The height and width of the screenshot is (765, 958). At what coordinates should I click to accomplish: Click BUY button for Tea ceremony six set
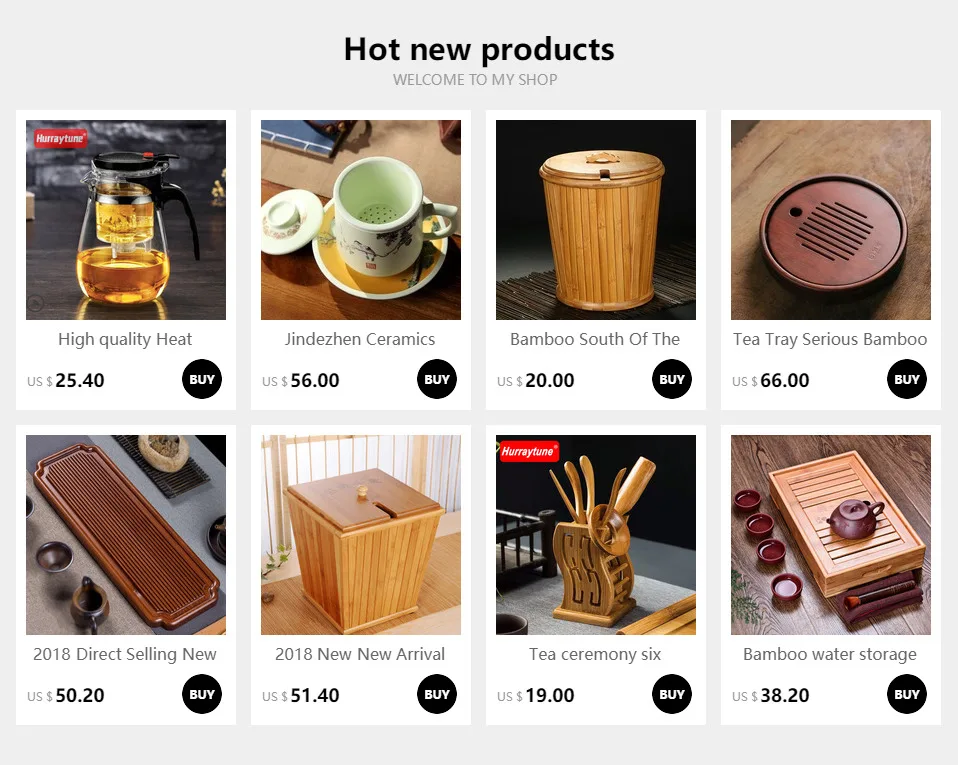tap(671, 694)
